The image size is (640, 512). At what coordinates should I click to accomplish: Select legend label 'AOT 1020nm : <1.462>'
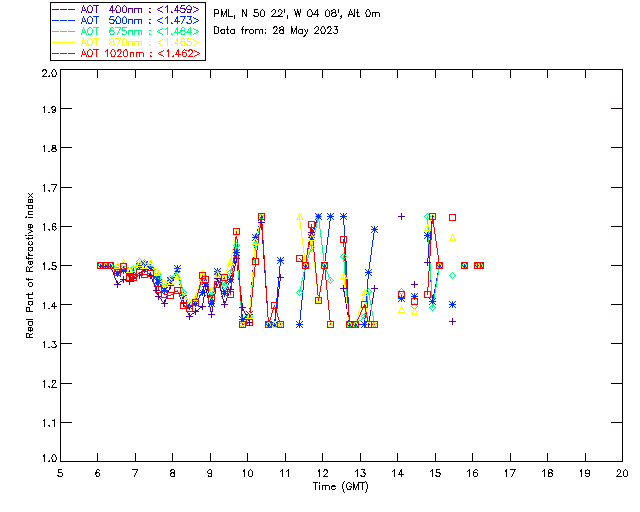pos(140,53)
